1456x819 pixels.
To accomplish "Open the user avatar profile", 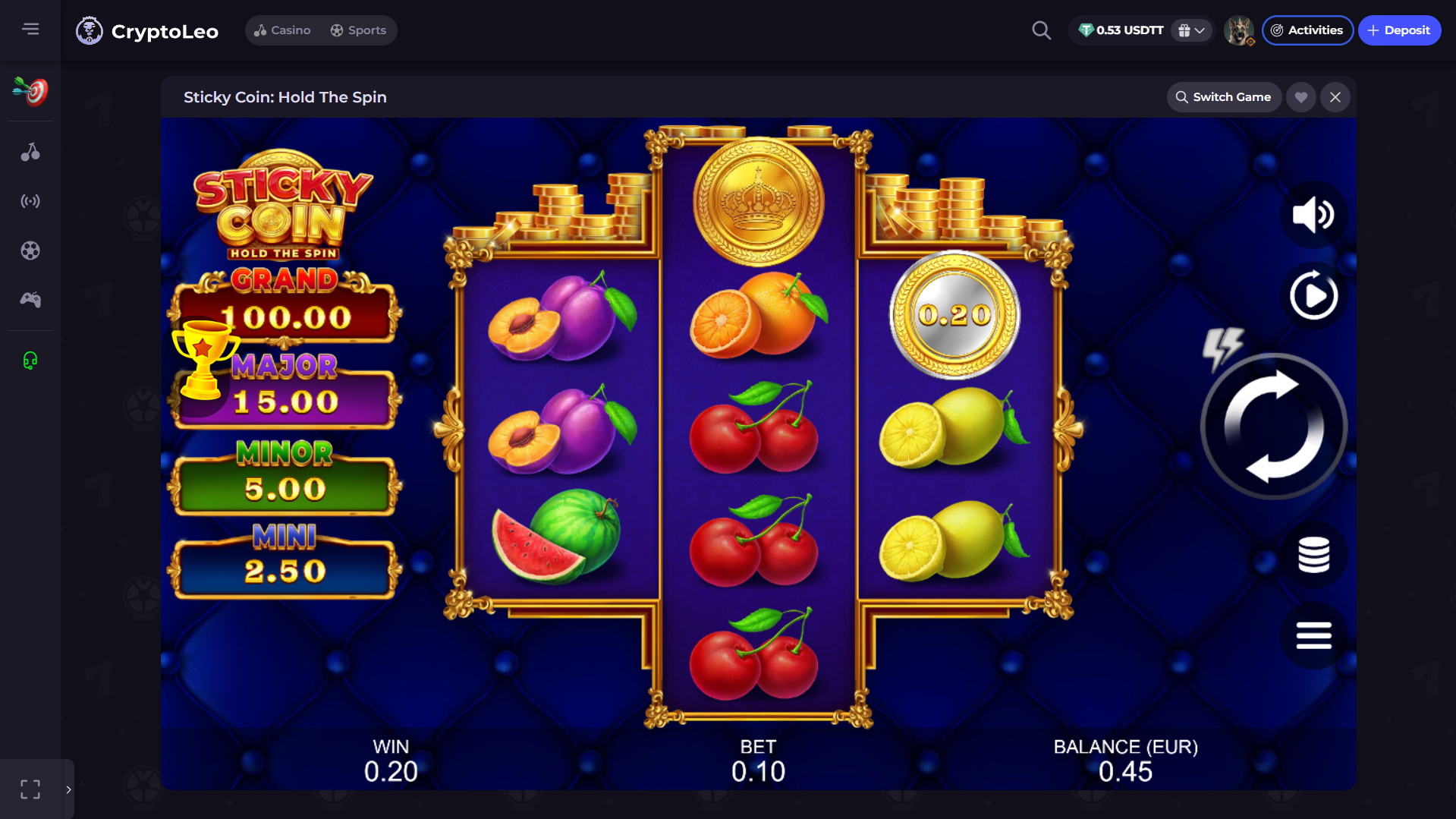I will pyautogui.click(x=1238, y=30).
